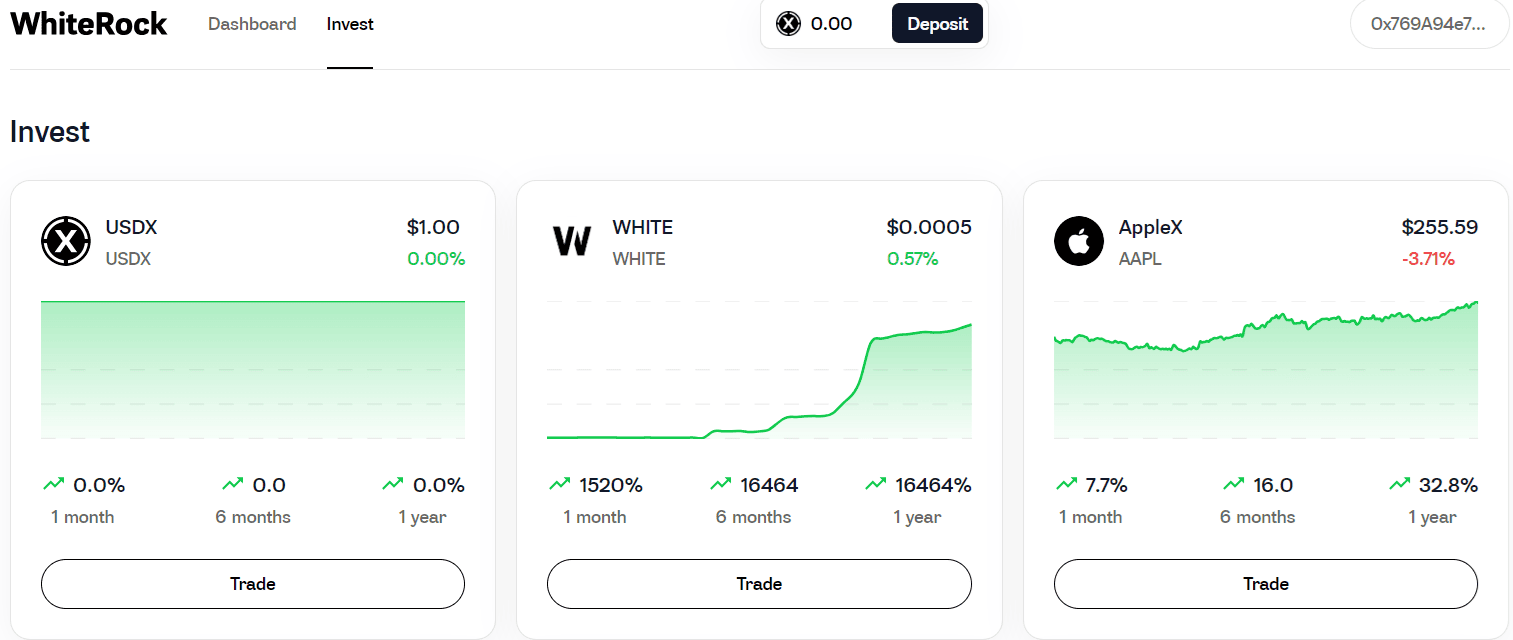Click the balance coin icon beside 0.00

pos(789,24)
